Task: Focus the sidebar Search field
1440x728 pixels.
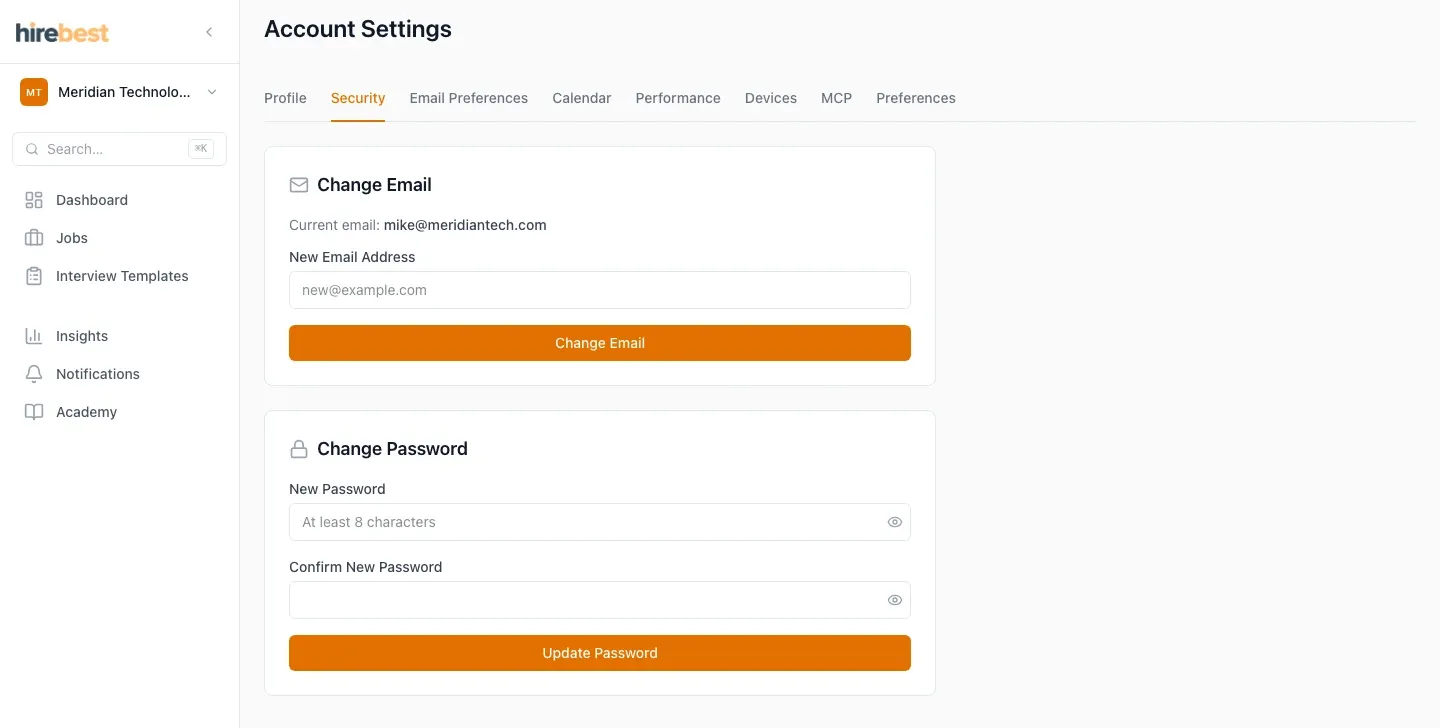Action: pyautogui.click(x=119, y=149)
